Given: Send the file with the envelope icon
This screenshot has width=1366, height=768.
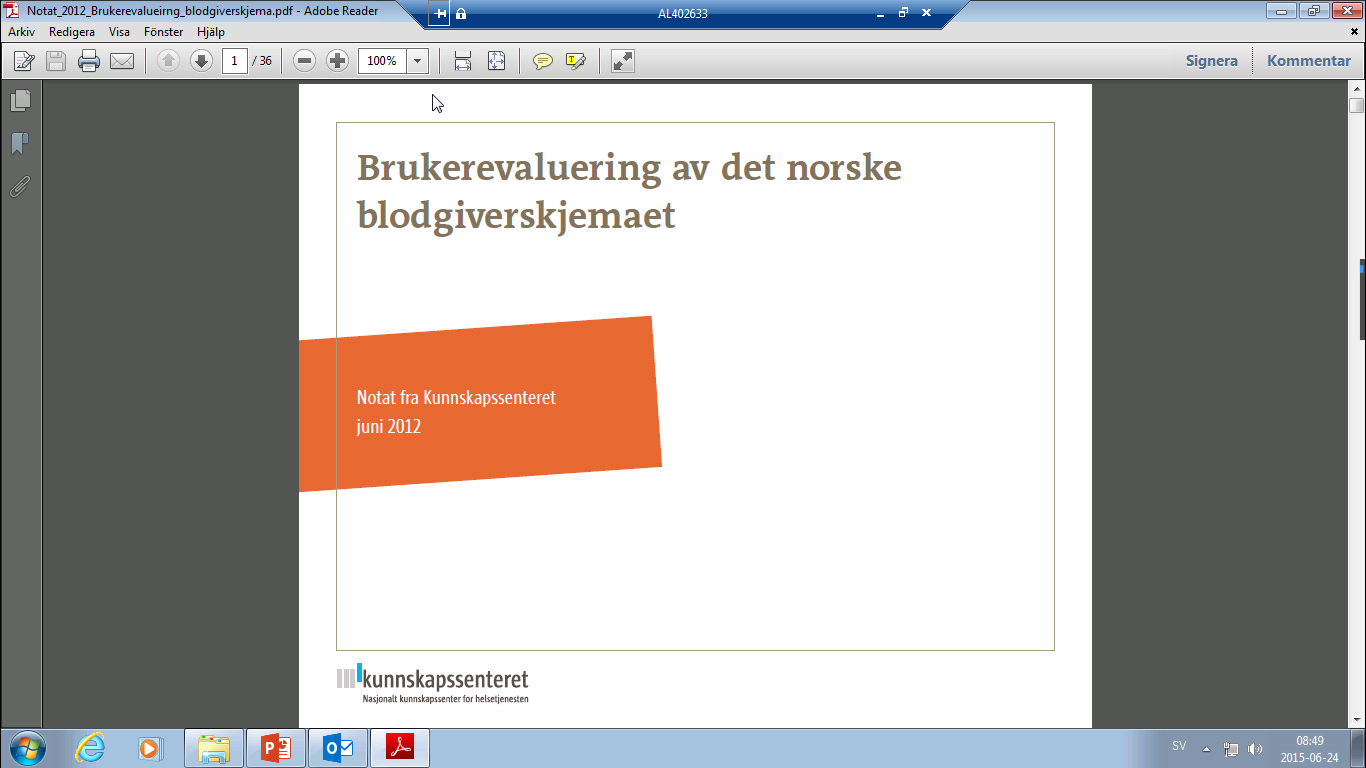Looking at the screenshot, I should click(x=122, y=61).
